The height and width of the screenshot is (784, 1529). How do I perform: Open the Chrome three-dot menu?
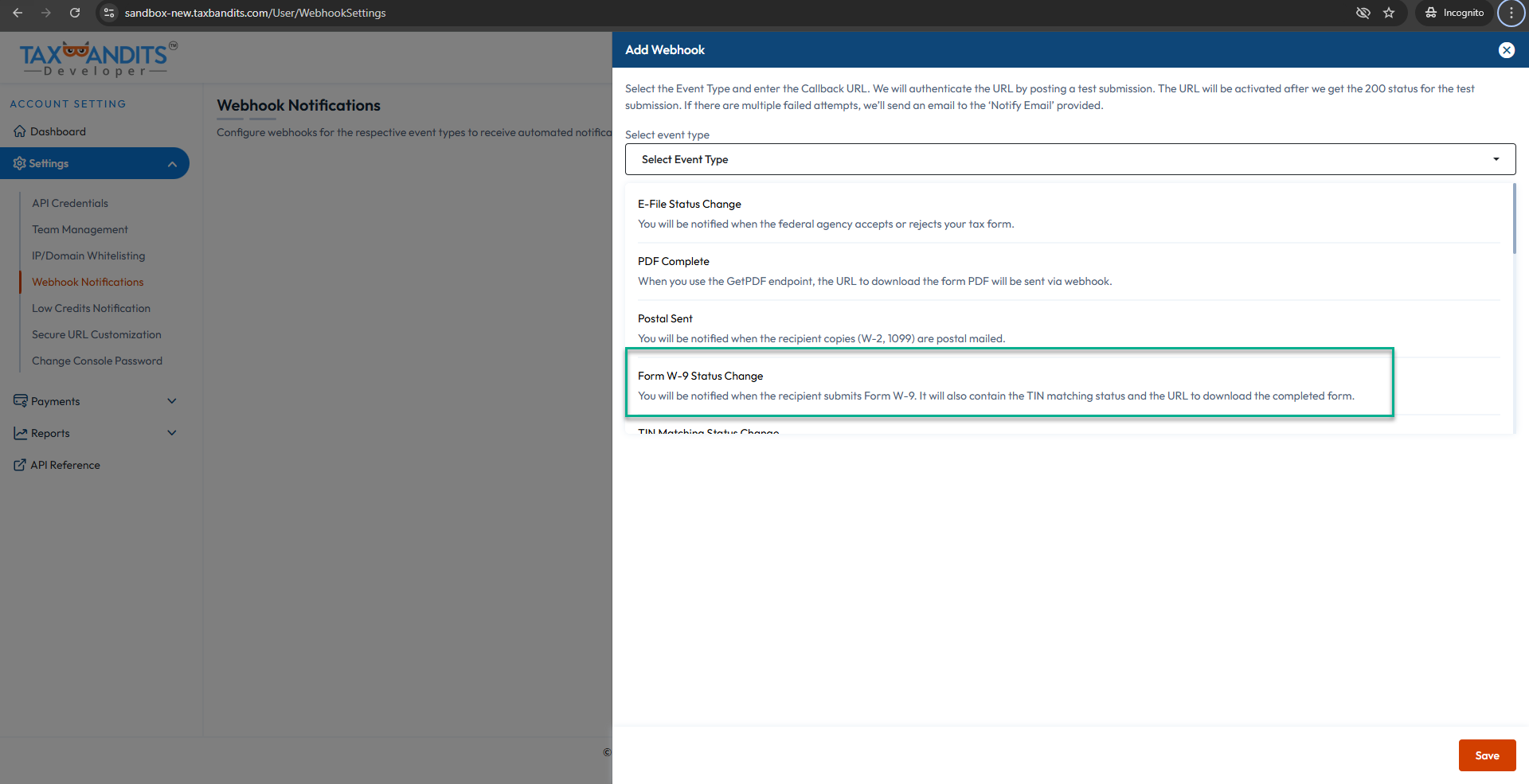pyautogui.click(x=1511, y=13)
